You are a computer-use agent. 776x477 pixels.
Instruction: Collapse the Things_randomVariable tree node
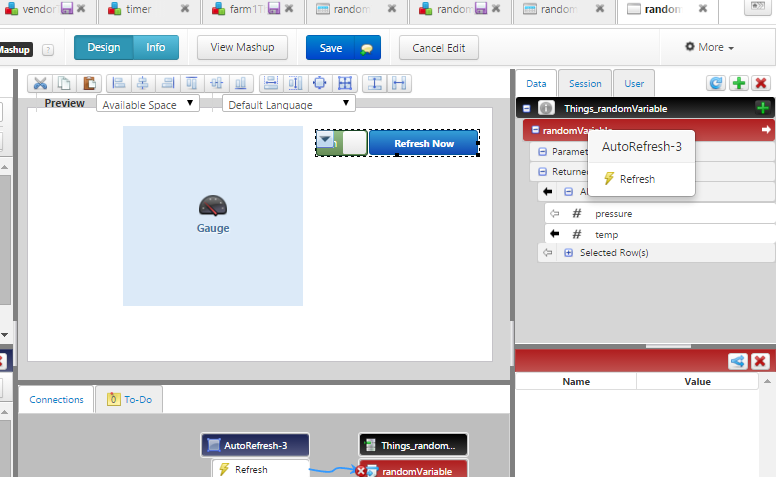click(527, 108)
